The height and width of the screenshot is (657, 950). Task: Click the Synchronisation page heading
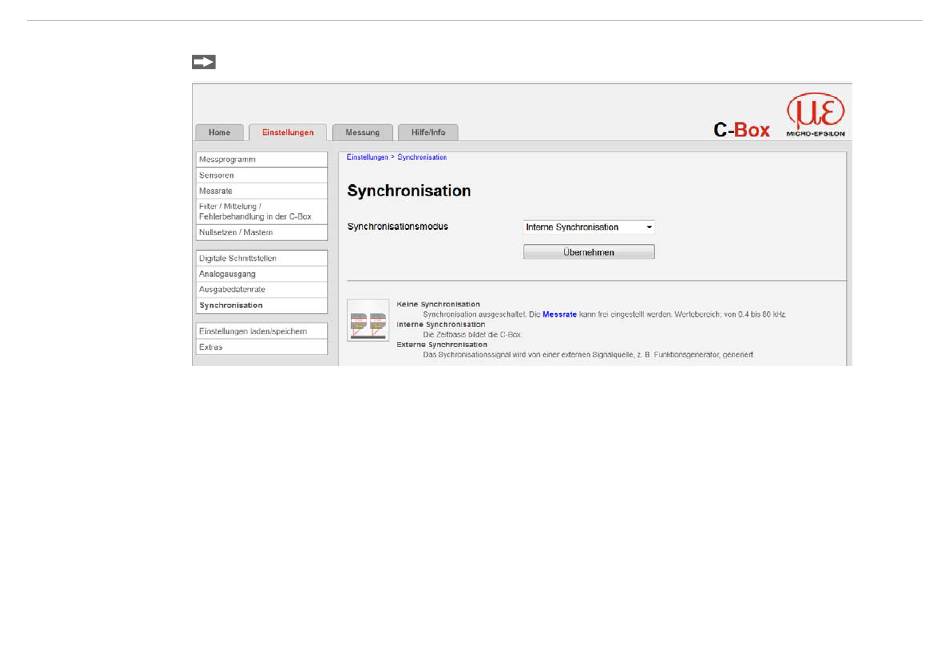point(409,191)
